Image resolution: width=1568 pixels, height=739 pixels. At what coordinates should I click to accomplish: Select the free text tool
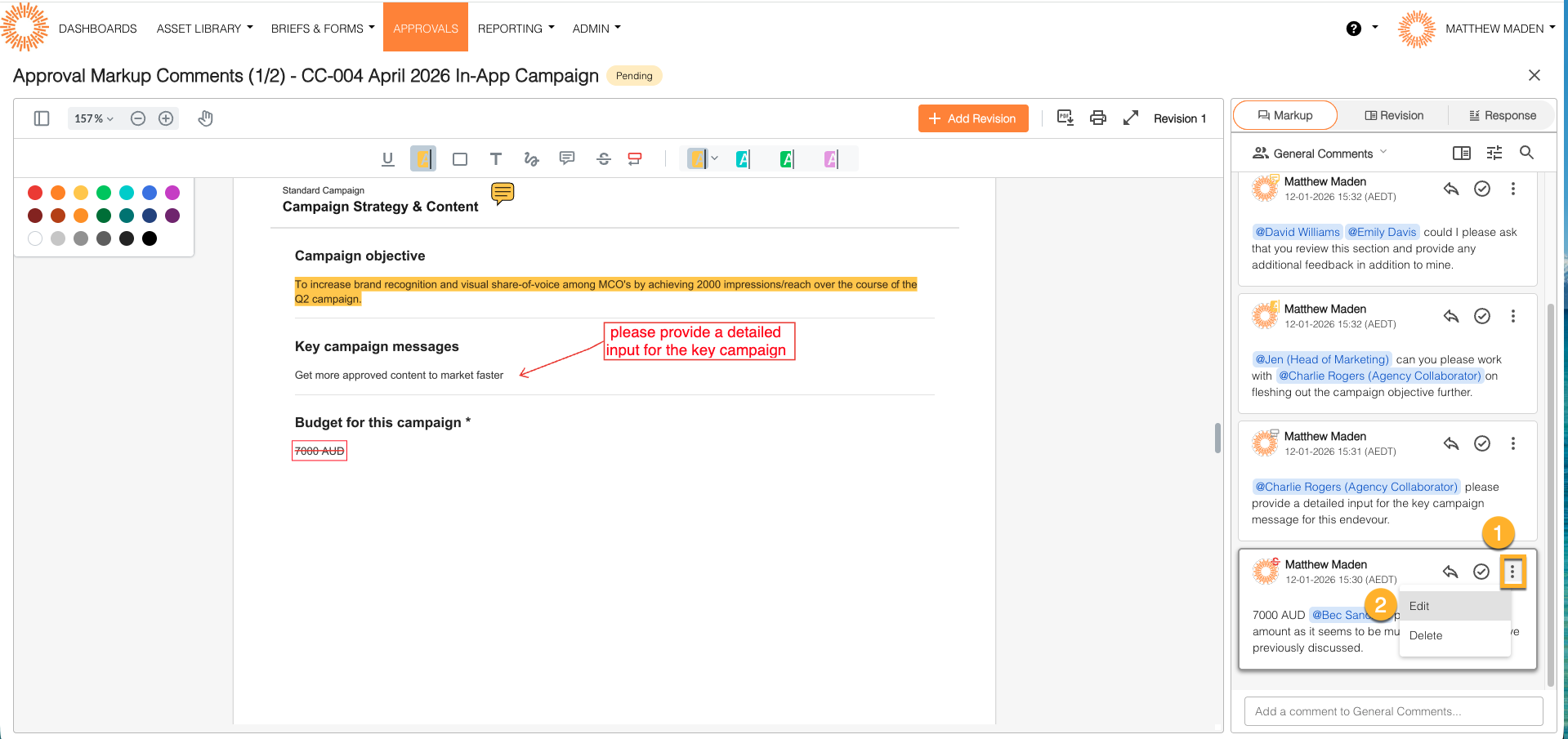point(496,159)
